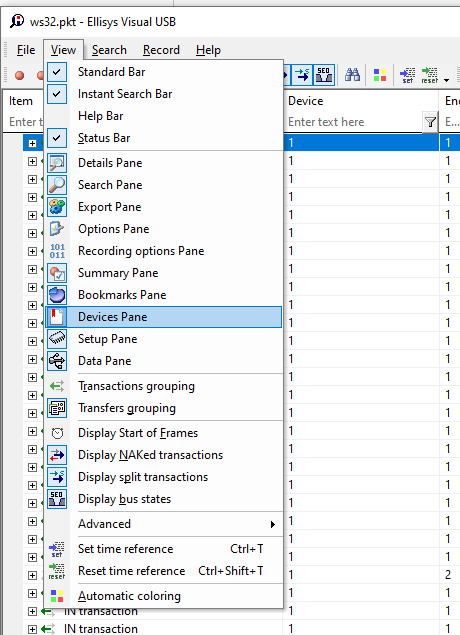Click the Start of Frames clock icon
This screenshot has width=460, height=635.
[57, 433]
